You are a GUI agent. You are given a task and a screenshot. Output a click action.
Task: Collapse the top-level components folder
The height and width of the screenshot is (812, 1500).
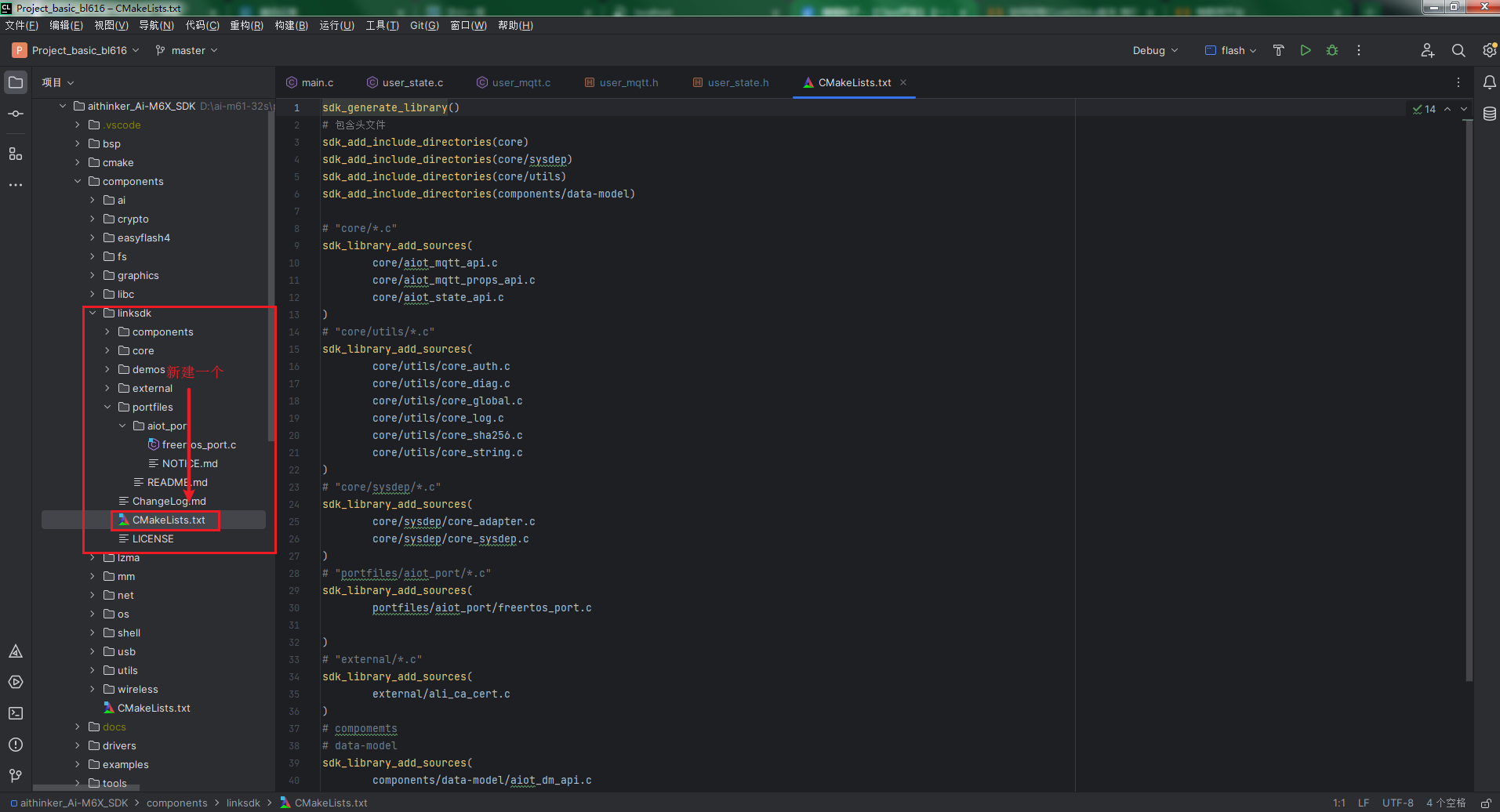(78, 181)
